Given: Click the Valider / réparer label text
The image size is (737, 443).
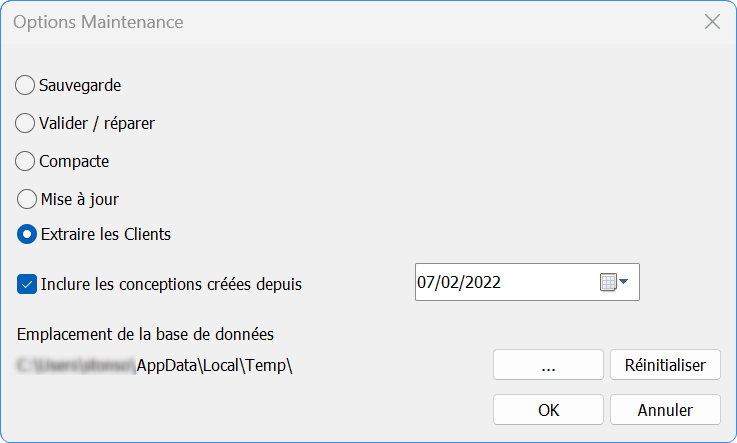Looking at the screenshot, I should coord(97,124).
